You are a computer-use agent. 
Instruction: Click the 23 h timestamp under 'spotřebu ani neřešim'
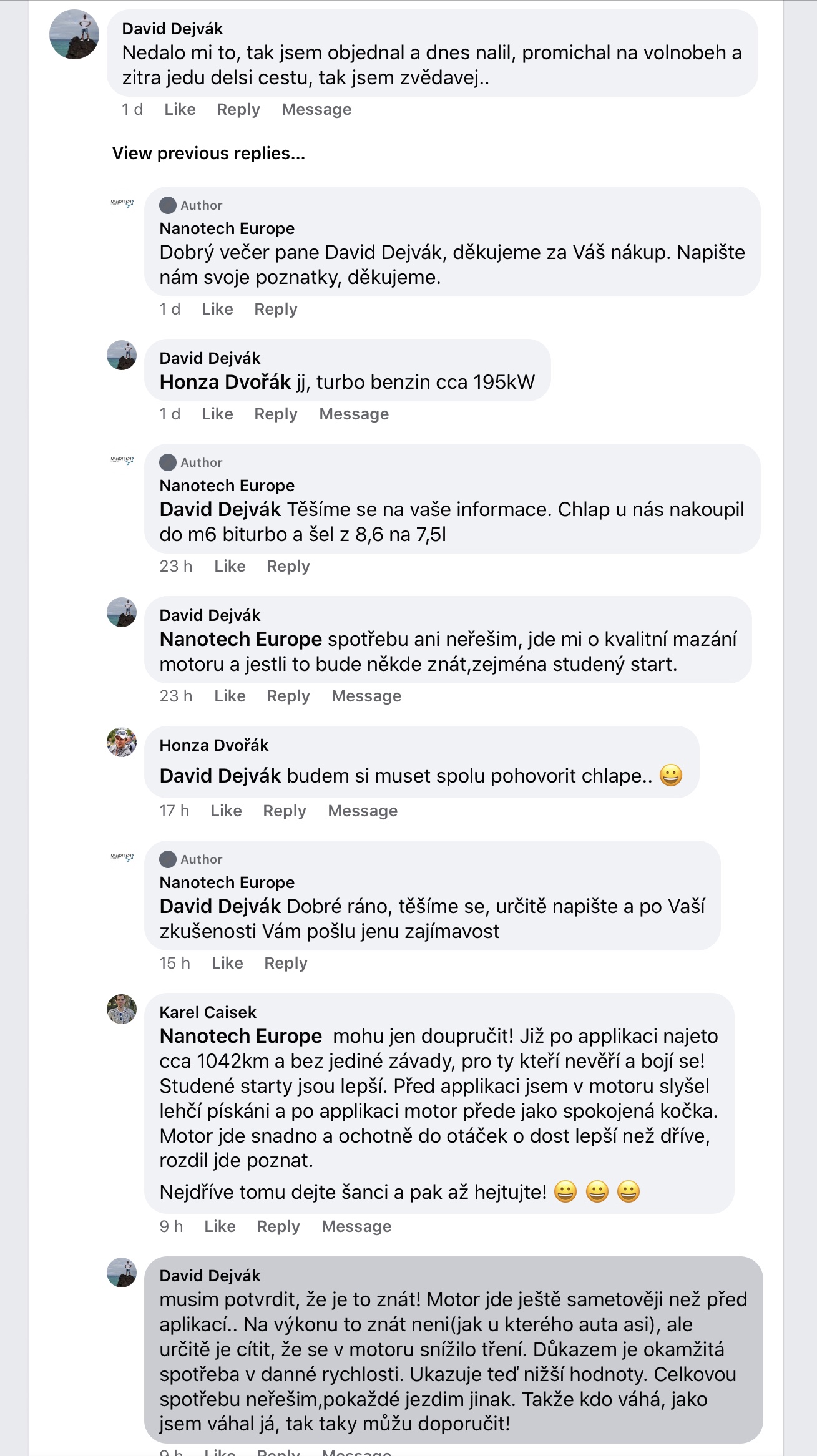(176, 696)
